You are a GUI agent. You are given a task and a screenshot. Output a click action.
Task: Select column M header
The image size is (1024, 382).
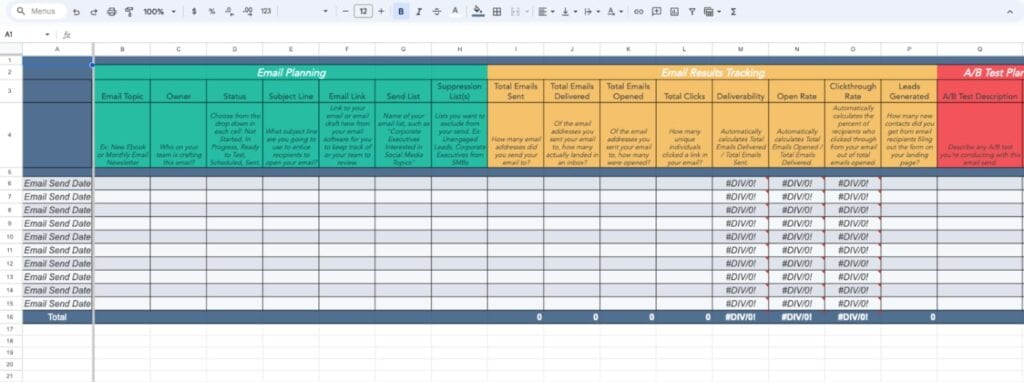pos(740,50)
